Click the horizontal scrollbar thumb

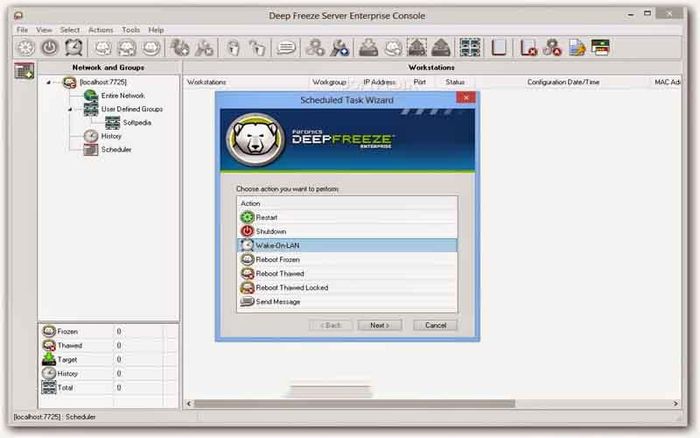click(x=354, y=404)
